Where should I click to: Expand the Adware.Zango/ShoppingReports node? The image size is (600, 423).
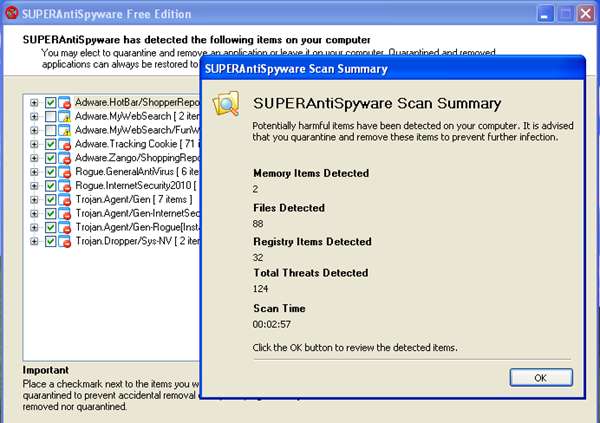[34, 158]
